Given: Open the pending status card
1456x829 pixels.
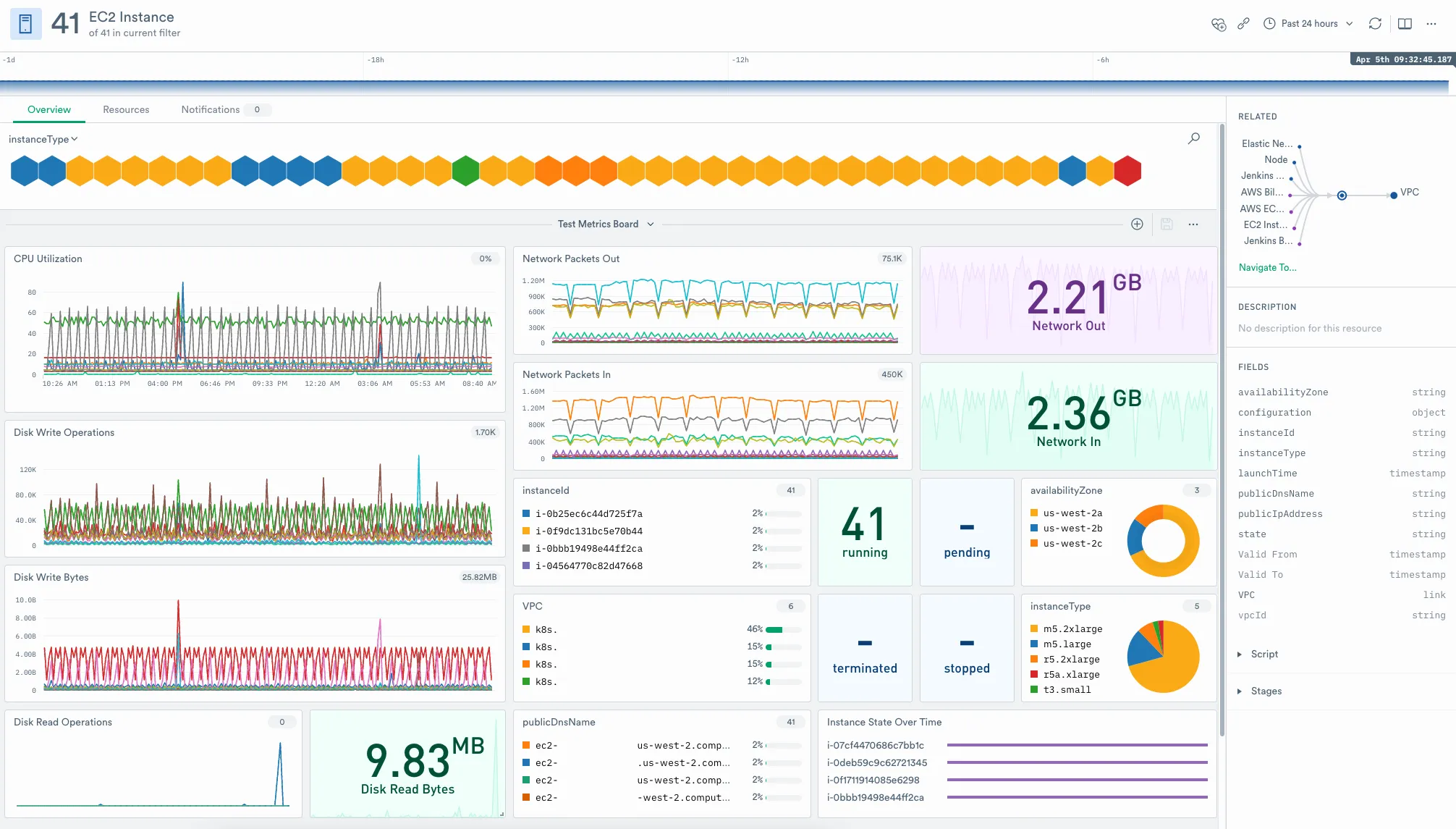Looking at the screenshot, I should click(x=967, y=532).
